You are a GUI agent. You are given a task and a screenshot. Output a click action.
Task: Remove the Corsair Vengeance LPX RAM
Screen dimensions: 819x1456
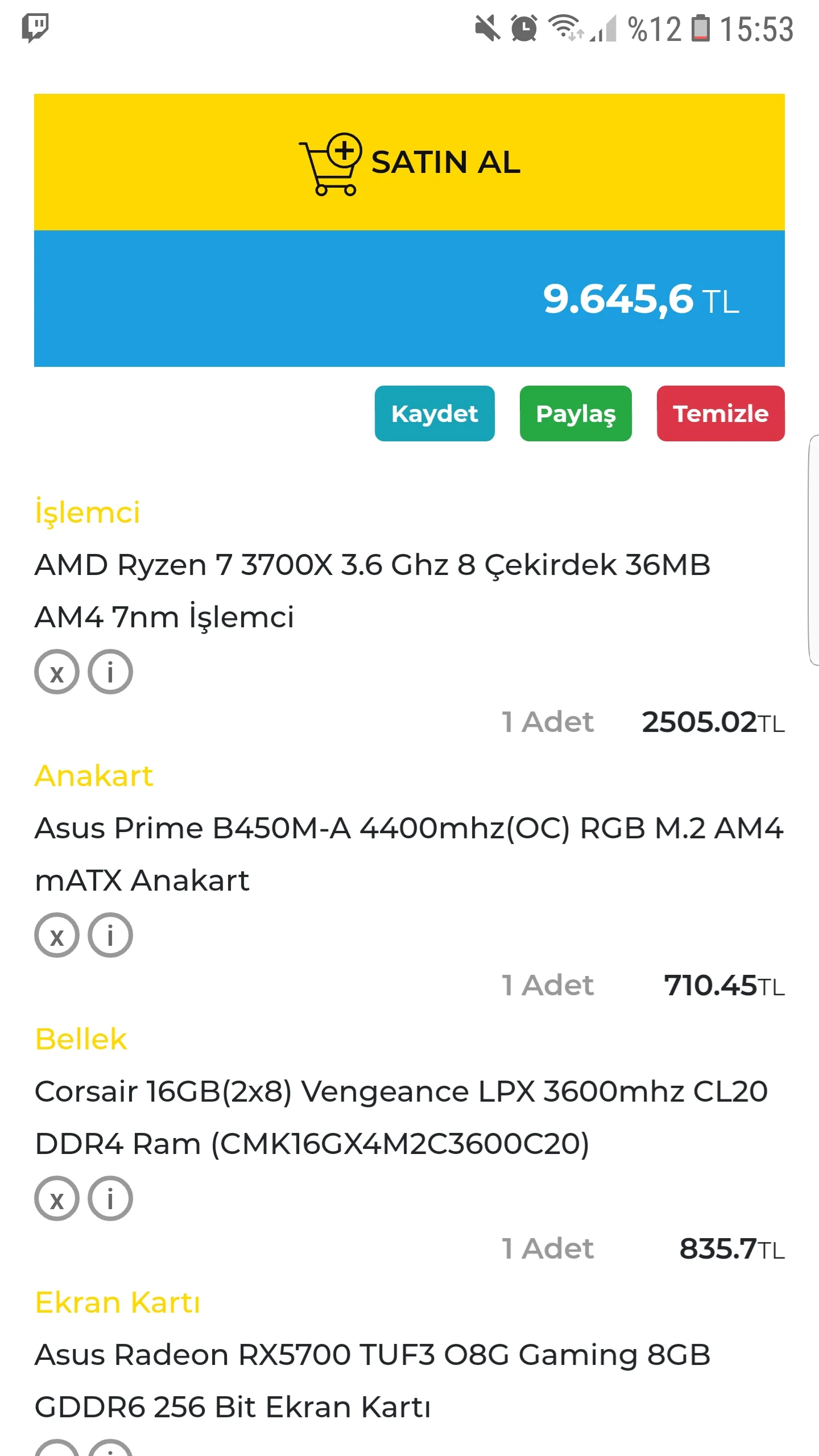56,1198
